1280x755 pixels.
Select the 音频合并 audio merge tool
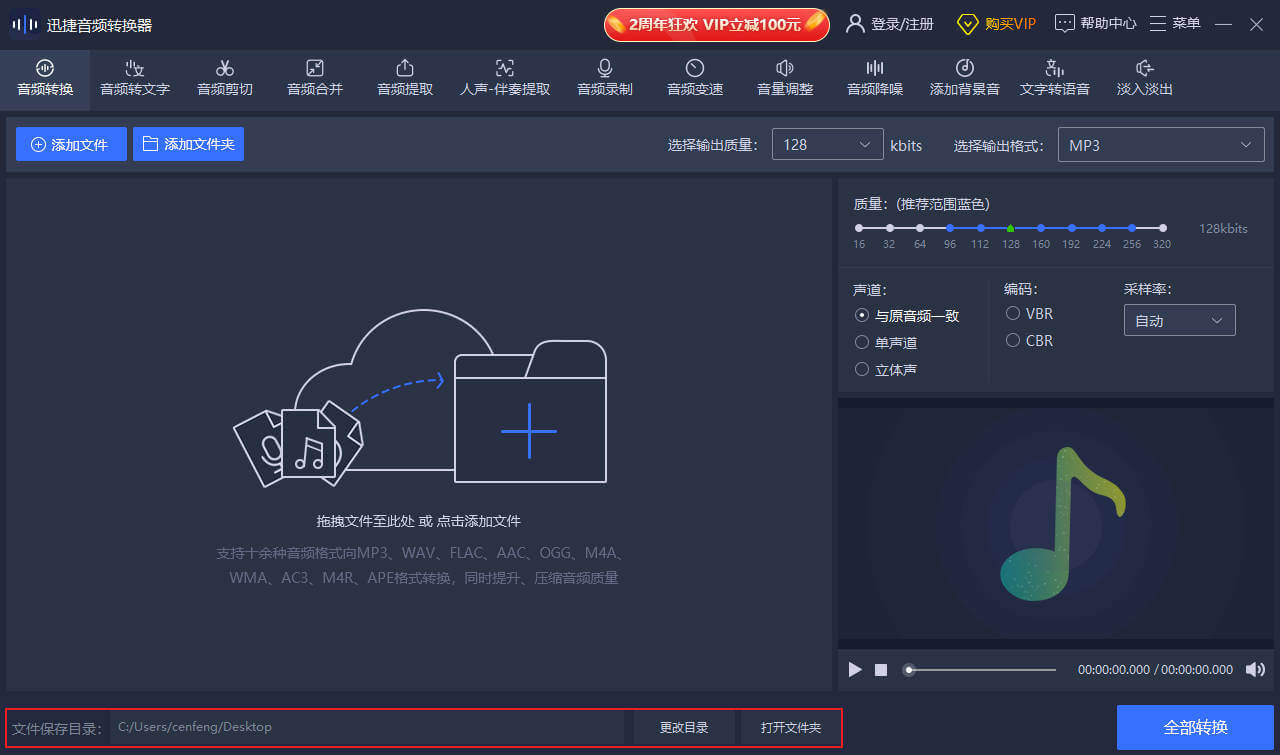pyautogui.click(x=315, y=78)
